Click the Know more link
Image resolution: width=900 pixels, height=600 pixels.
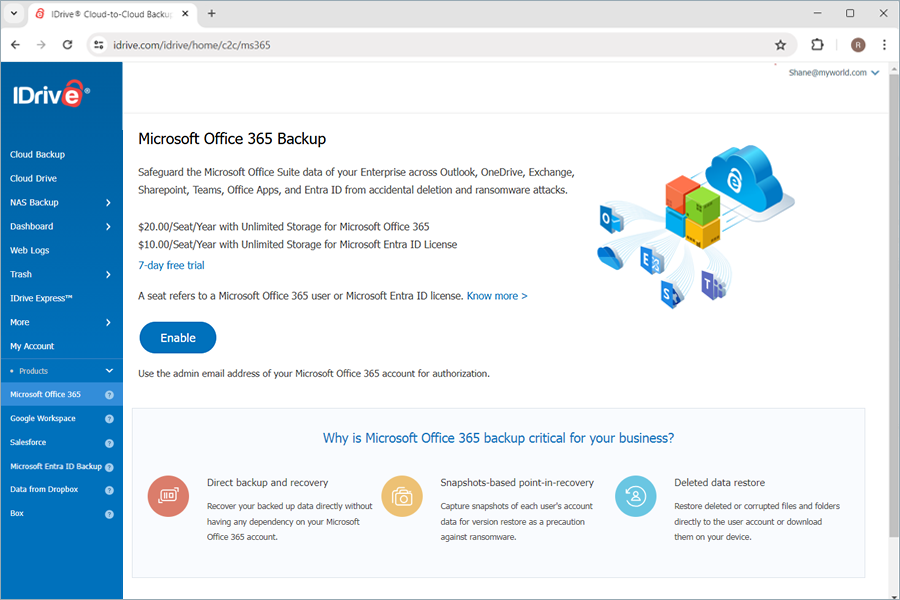(496, 296)
